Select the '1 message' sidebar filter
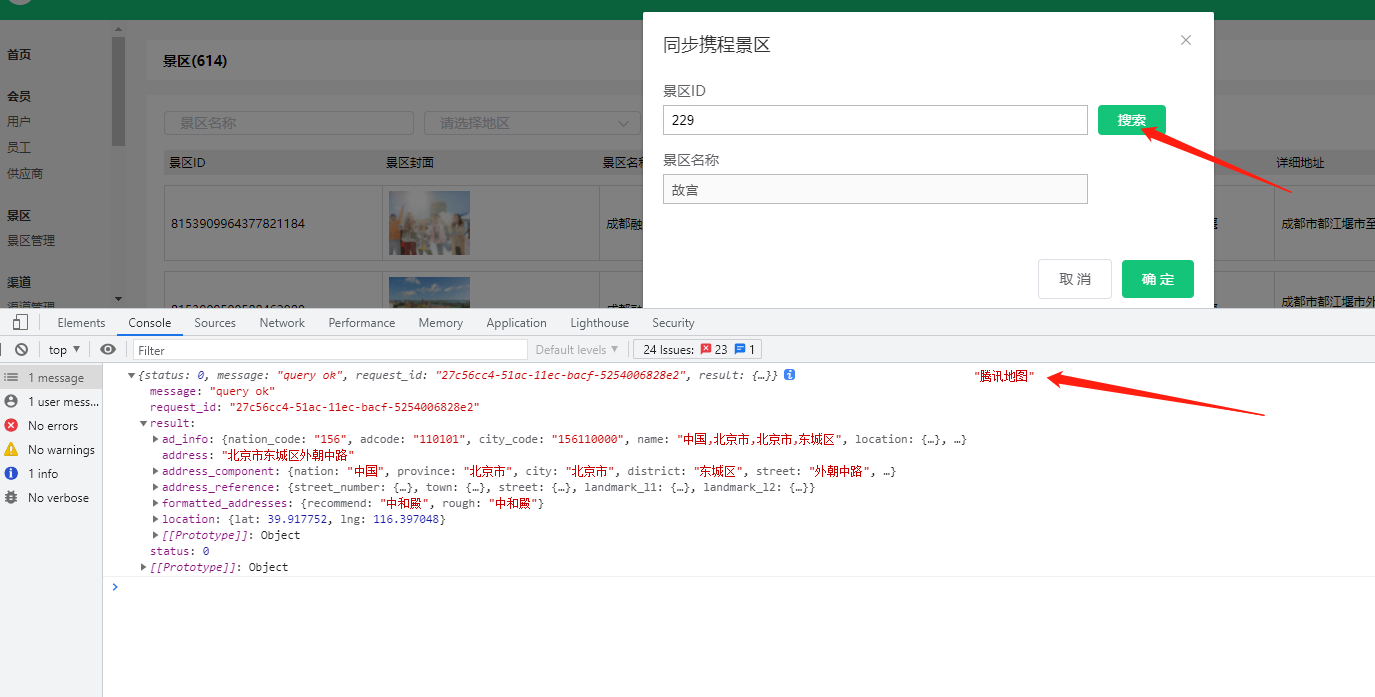The width and height of the screenshot is (1375, 697). pos(51,378)
